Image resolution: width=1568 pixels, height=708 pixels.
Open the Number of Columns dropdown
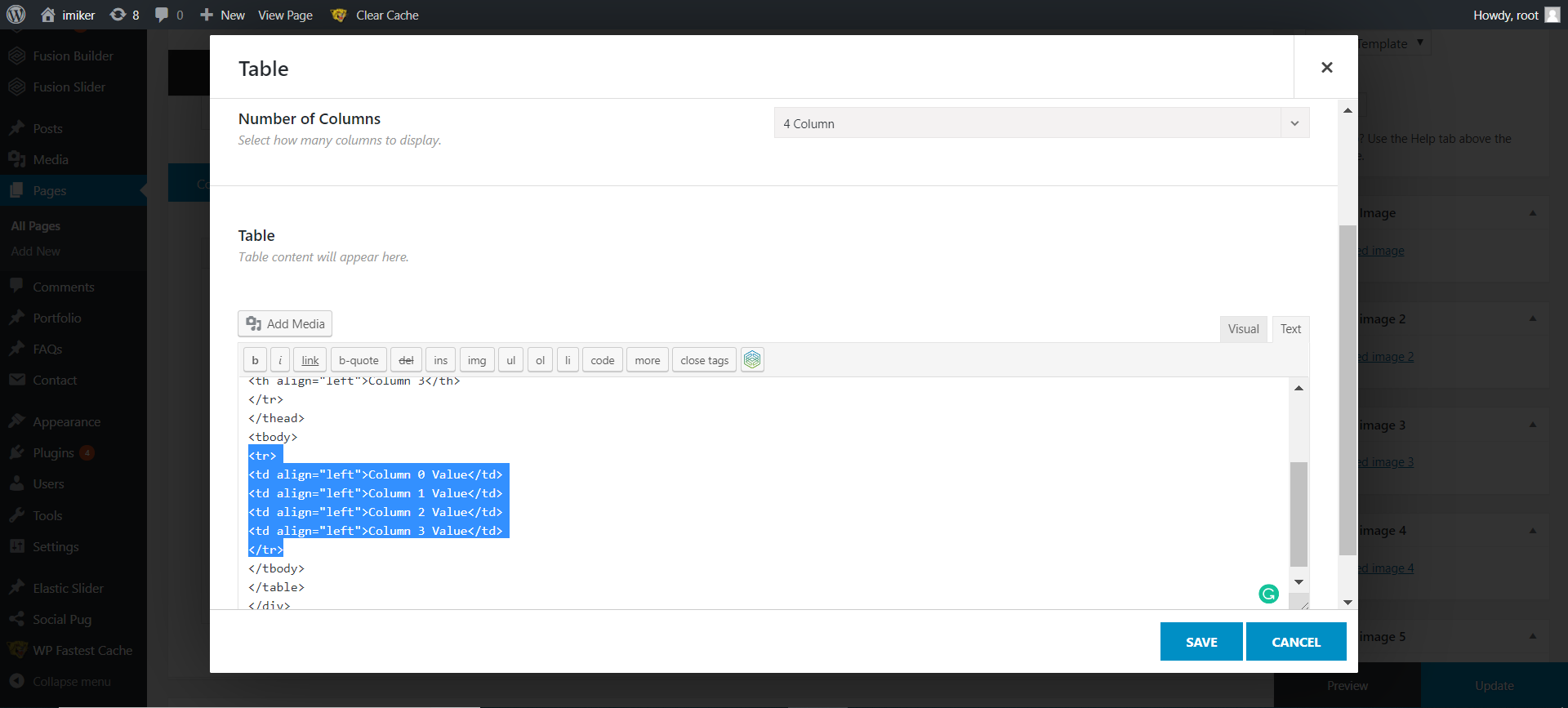(1041, 123)
